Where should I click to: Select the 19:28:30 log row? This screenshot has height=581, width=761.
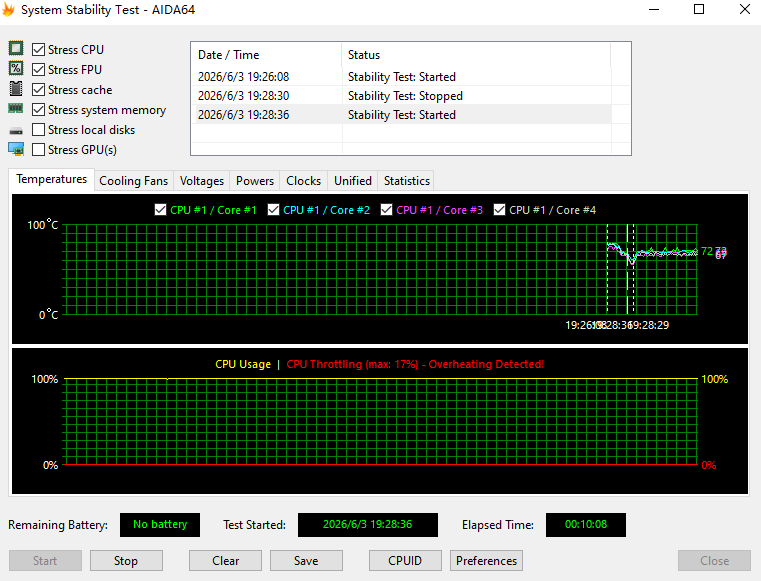click(401, 96)
